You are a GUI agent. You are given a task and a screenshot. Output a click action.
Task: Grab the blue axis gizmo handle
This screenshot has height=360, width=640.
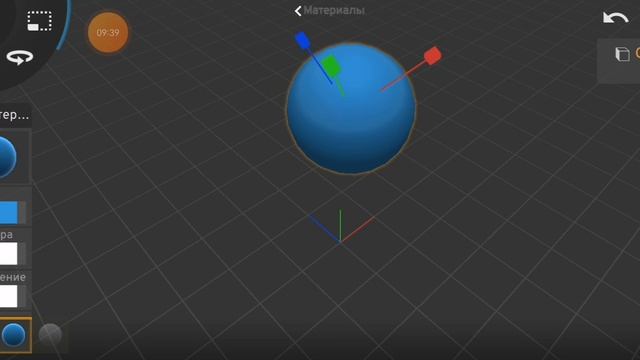[x=302, y=40]
